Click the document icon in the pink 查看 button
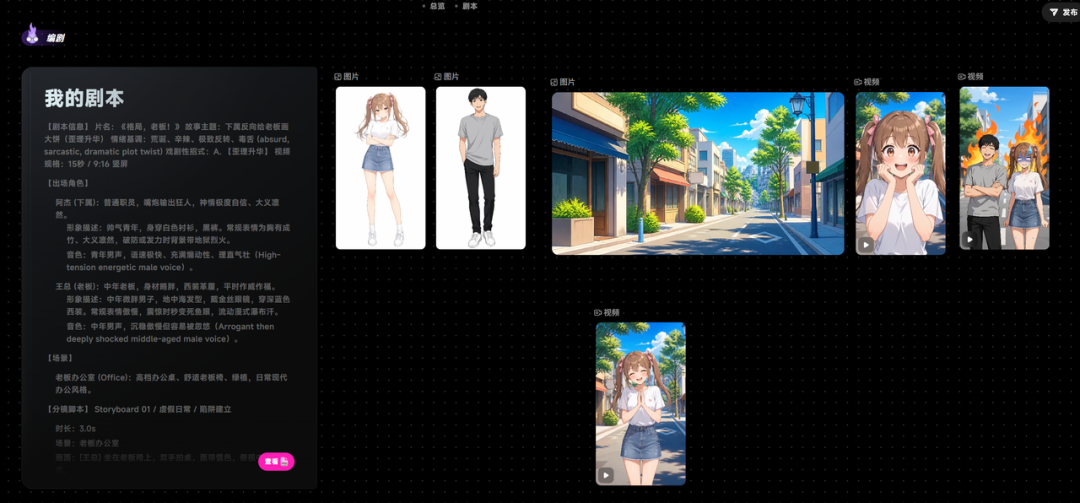The width and height of the screenshot is (1080, 503). [x=284, y=462]
